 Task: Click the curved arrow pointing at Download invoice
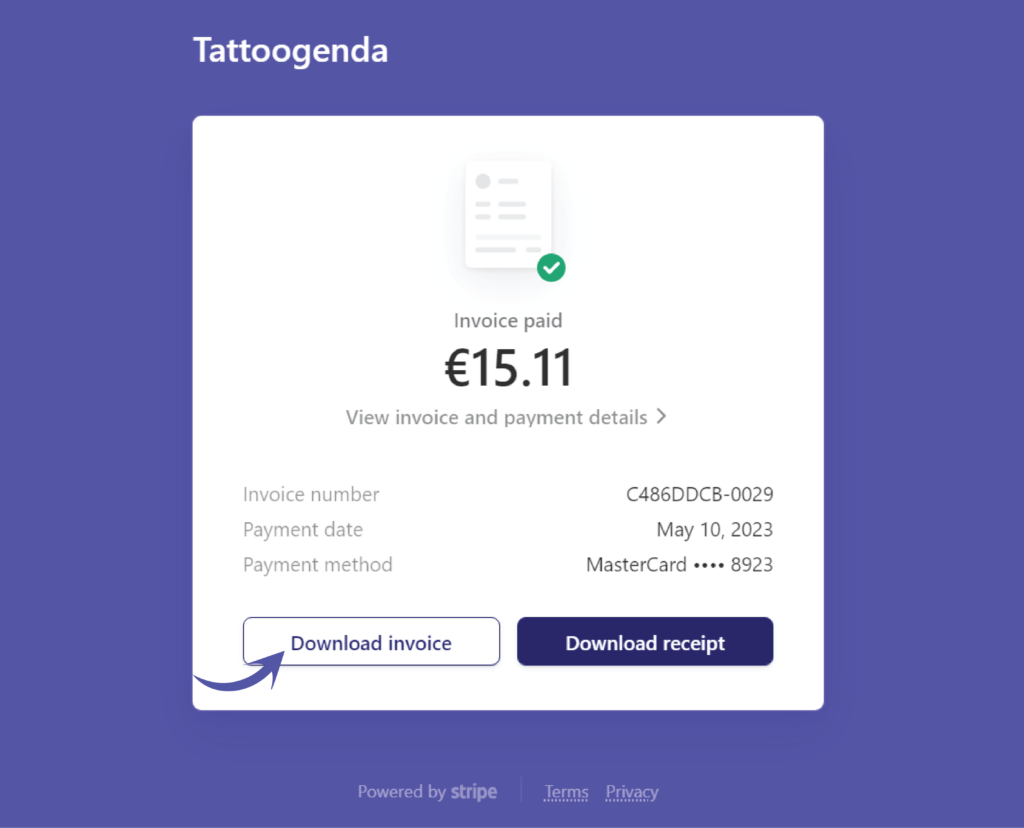(240, 671)
